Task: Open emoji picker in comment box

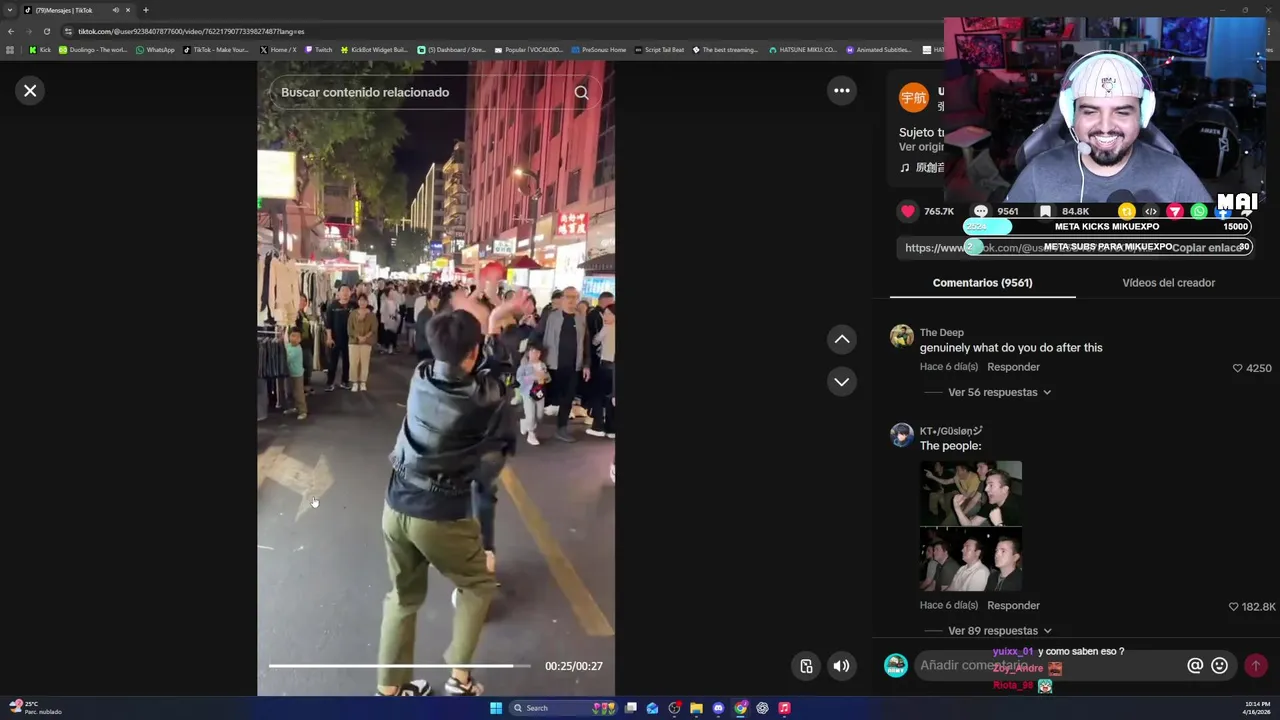Action: tap(1219, 665)
